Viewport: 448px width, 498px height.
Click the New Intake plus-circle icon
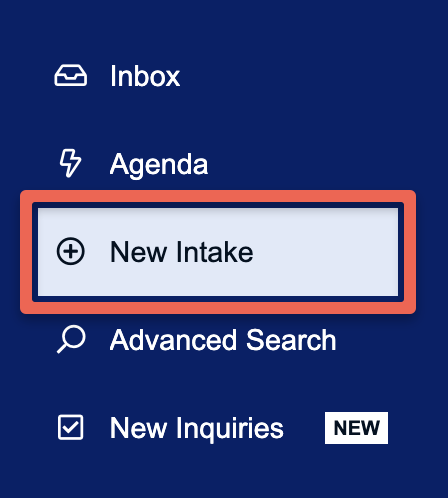(x=71, y=252)
